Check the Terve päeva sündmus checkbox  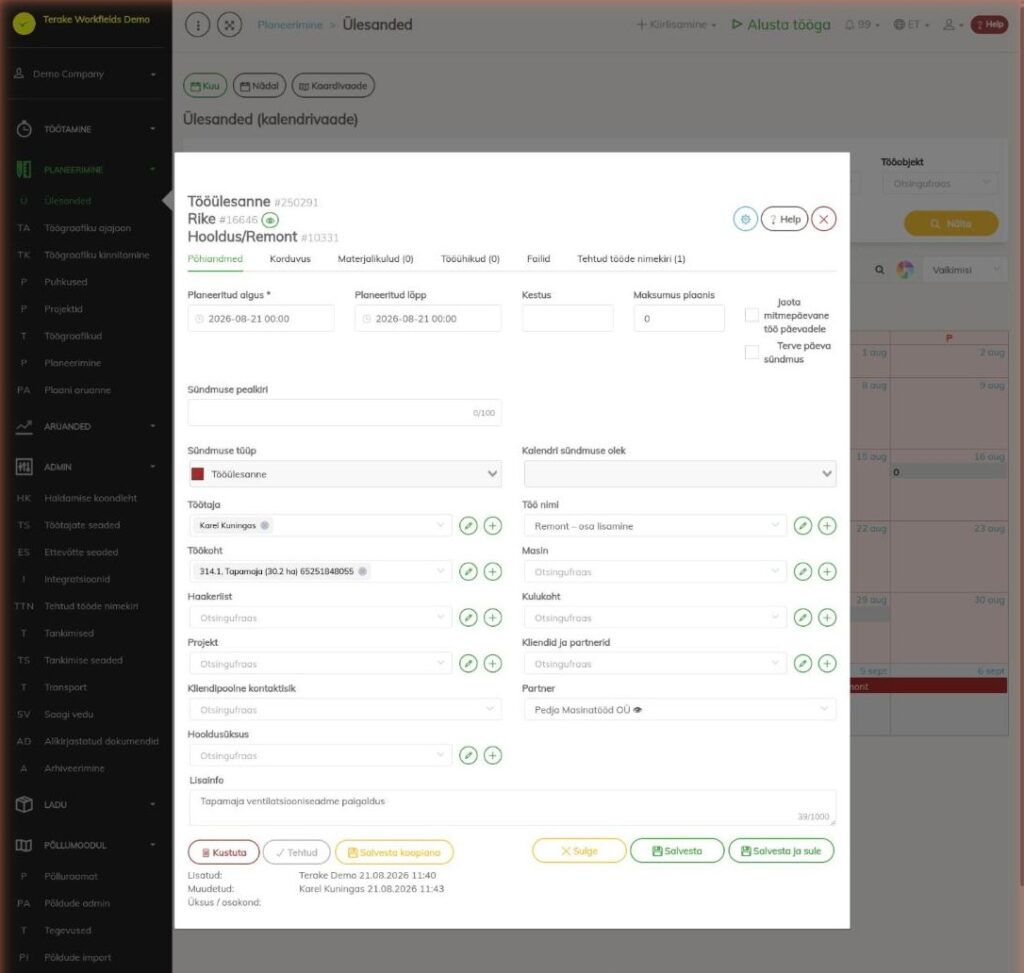(752, 352)
